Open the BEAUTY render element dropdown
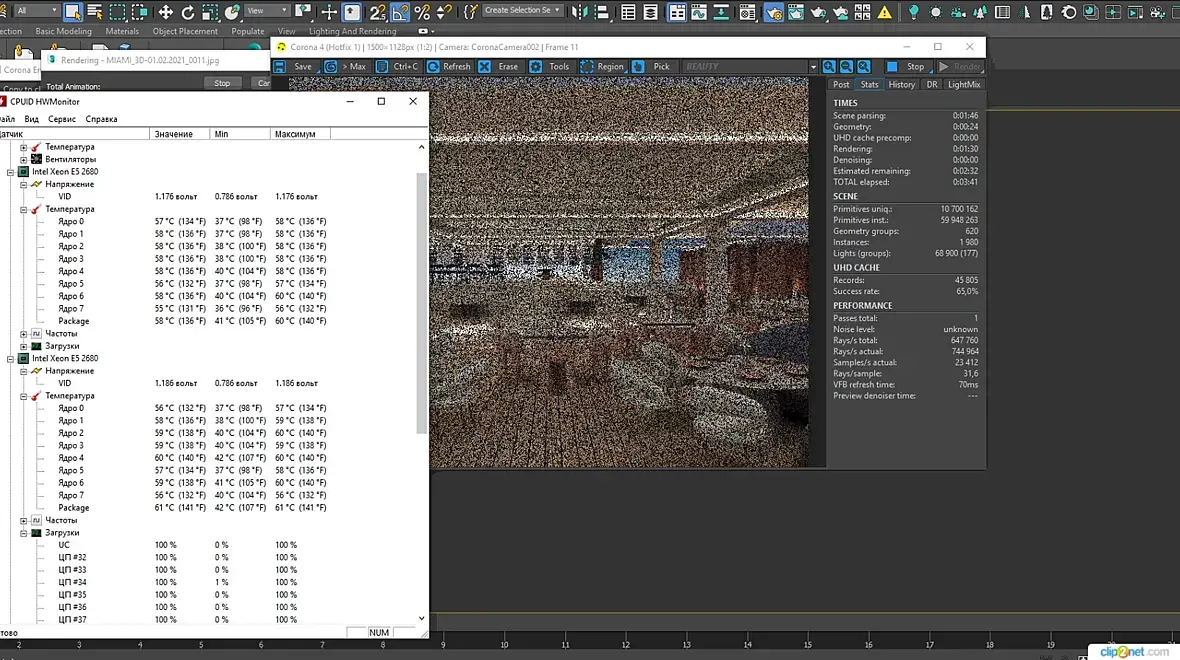Image resolution: width=1180 pixels, height=660 pixels. (x=812, y=67)
